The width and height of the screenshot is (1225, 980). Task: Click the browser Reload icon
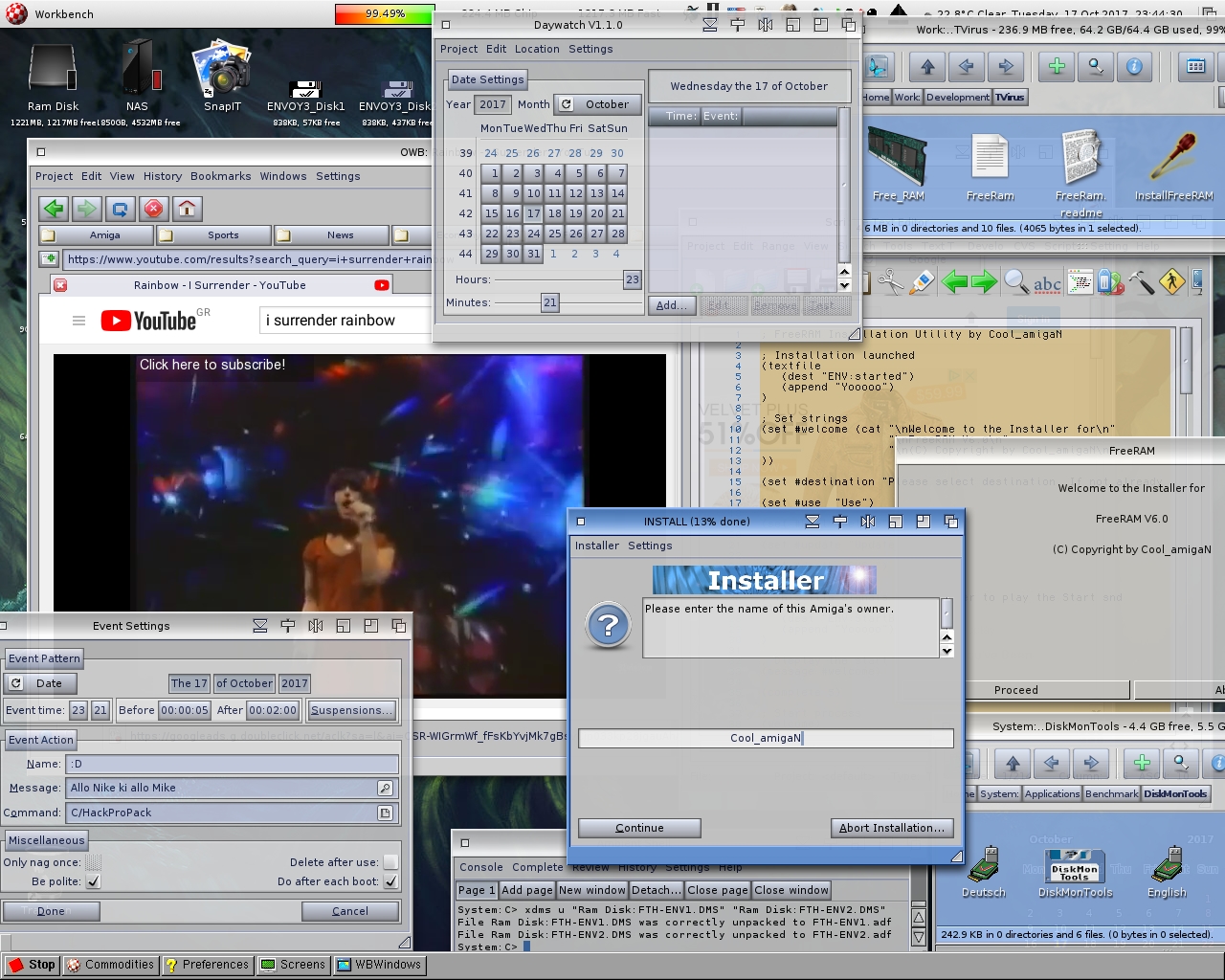(x=121, y=209)
